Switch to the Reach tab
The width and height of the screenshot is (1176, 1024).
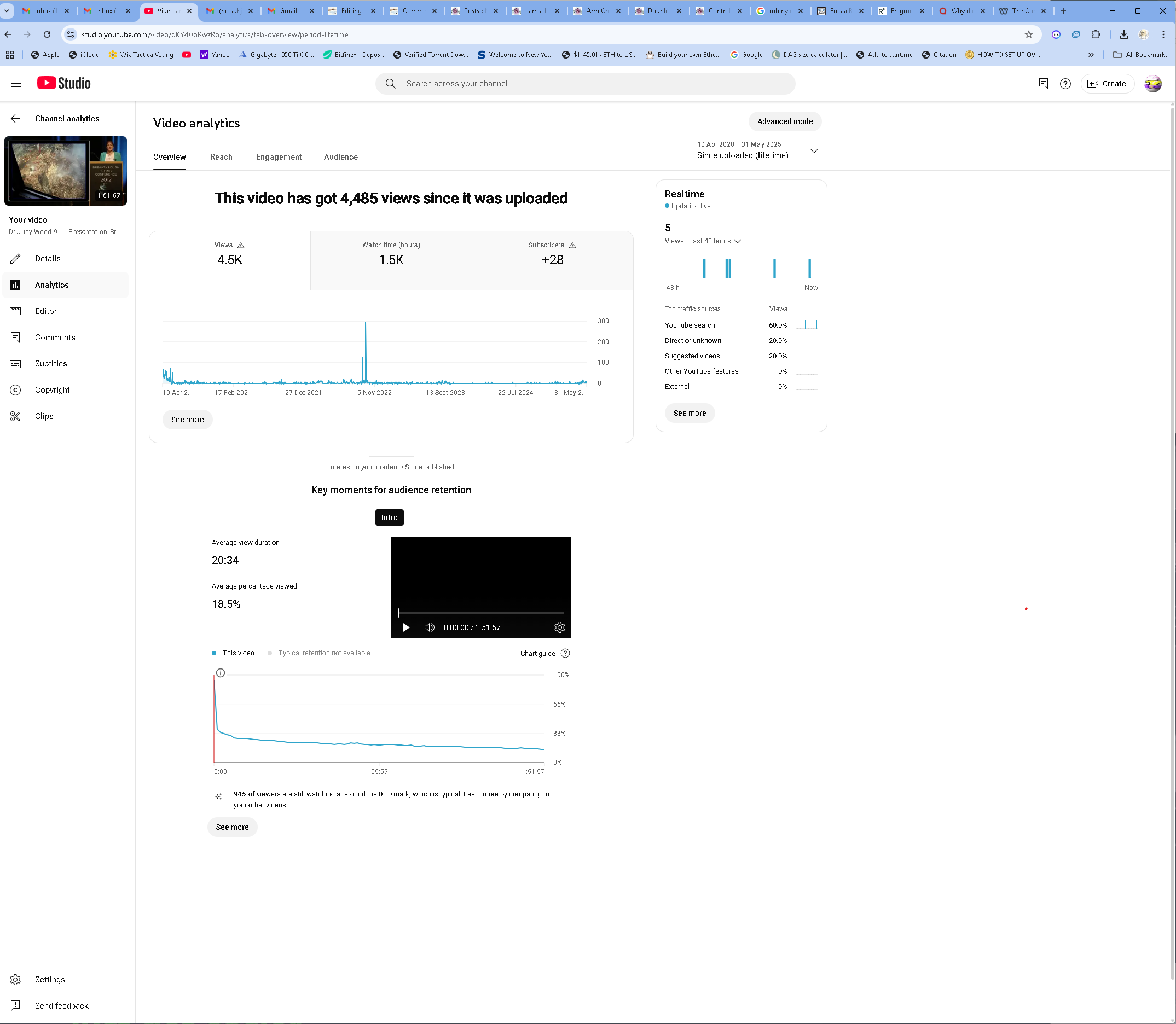point(221,156)
